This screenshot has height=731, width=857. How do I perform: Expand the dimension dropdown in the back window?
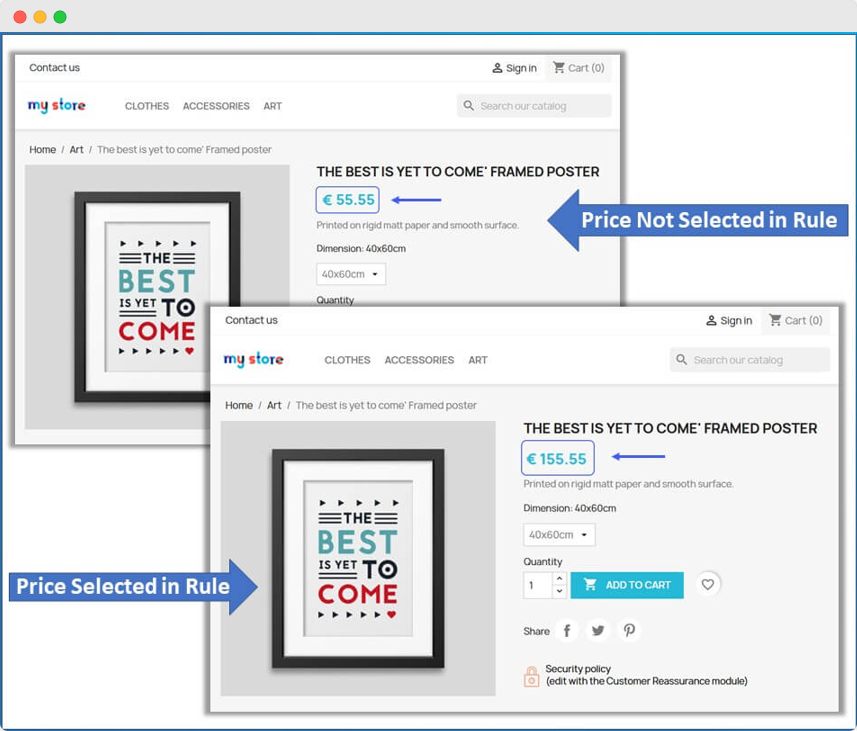click(x=351, y=274)
